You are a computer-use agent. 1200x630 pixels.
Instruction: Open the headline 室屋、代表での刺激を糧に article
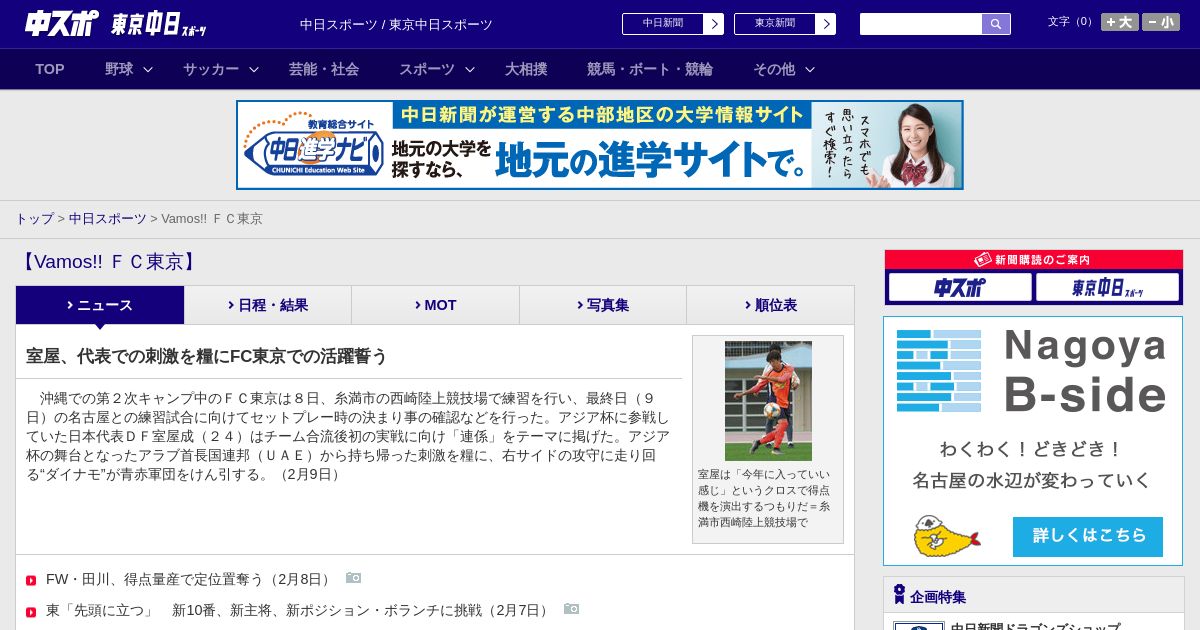coord(207,356)
